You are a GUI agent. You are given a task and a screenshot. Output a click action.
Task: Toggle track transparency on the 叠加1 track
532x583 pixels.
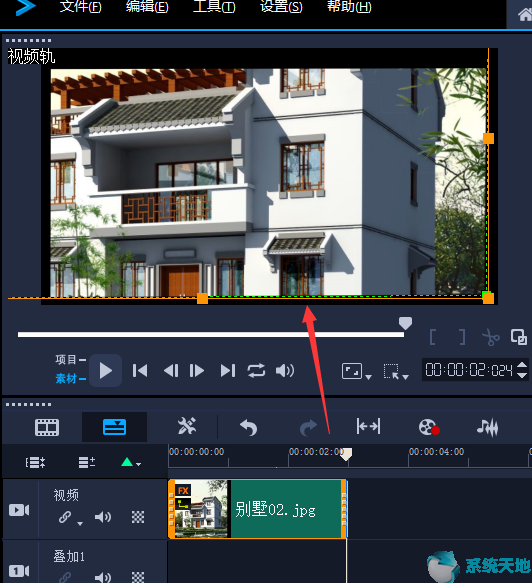[x=138, y=577]
